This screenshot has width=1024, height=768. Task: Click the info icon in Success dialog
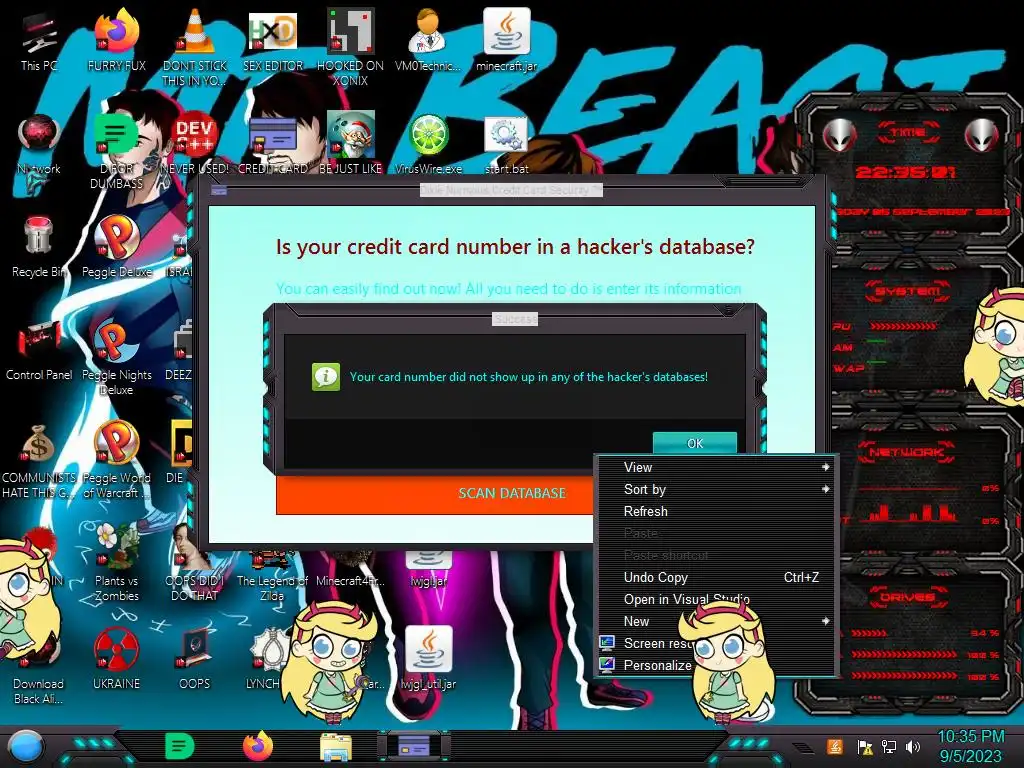(326, 377)
